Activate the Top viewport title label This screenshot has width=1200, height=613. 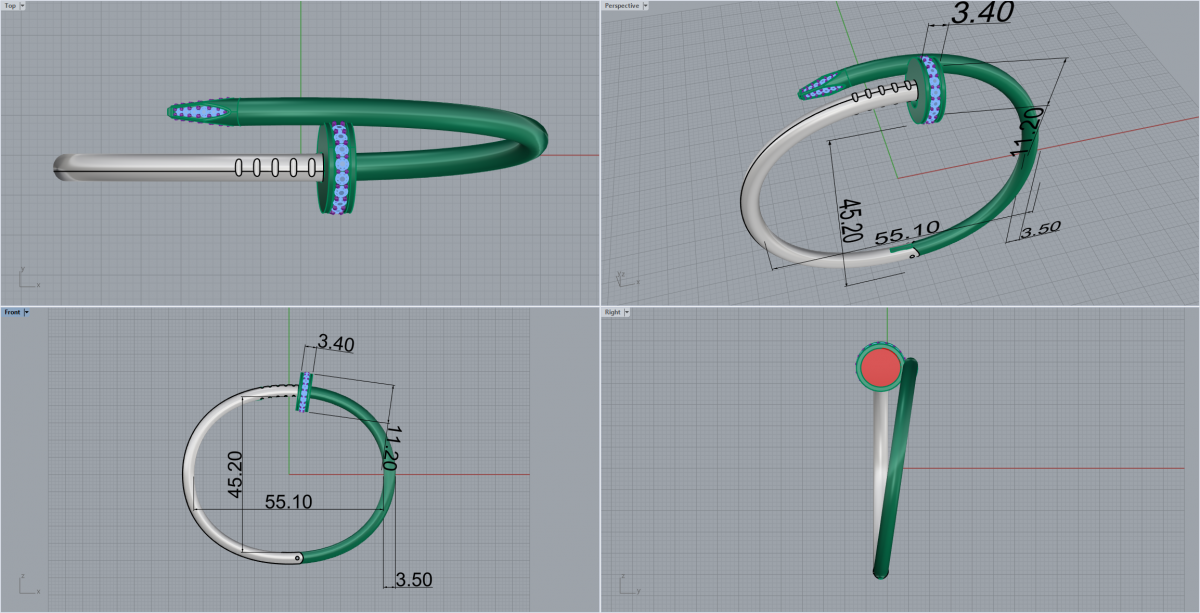(x=9, y=6)
